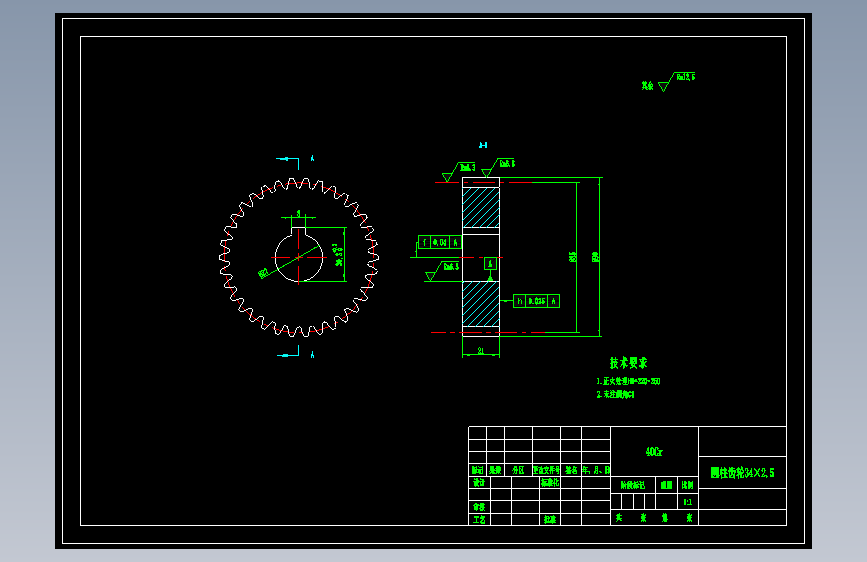This screenshot has width=867, height=562.
Task: Select the keyway width dimension 9
Action: 299,214
